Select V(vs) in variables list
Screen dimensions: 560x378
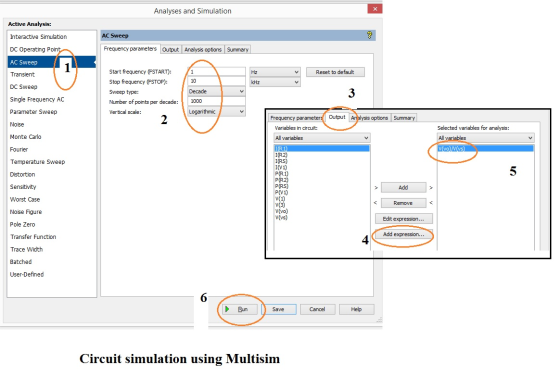(x=281, y=217)
